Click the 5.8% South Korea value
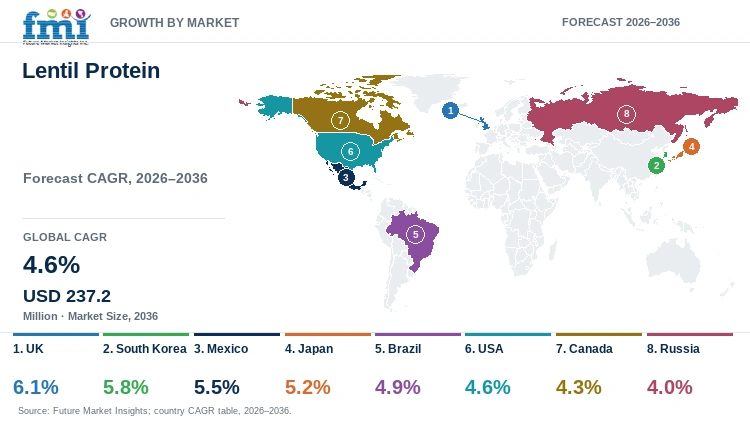This screenshot has width=750, height=421. [126, 387]
